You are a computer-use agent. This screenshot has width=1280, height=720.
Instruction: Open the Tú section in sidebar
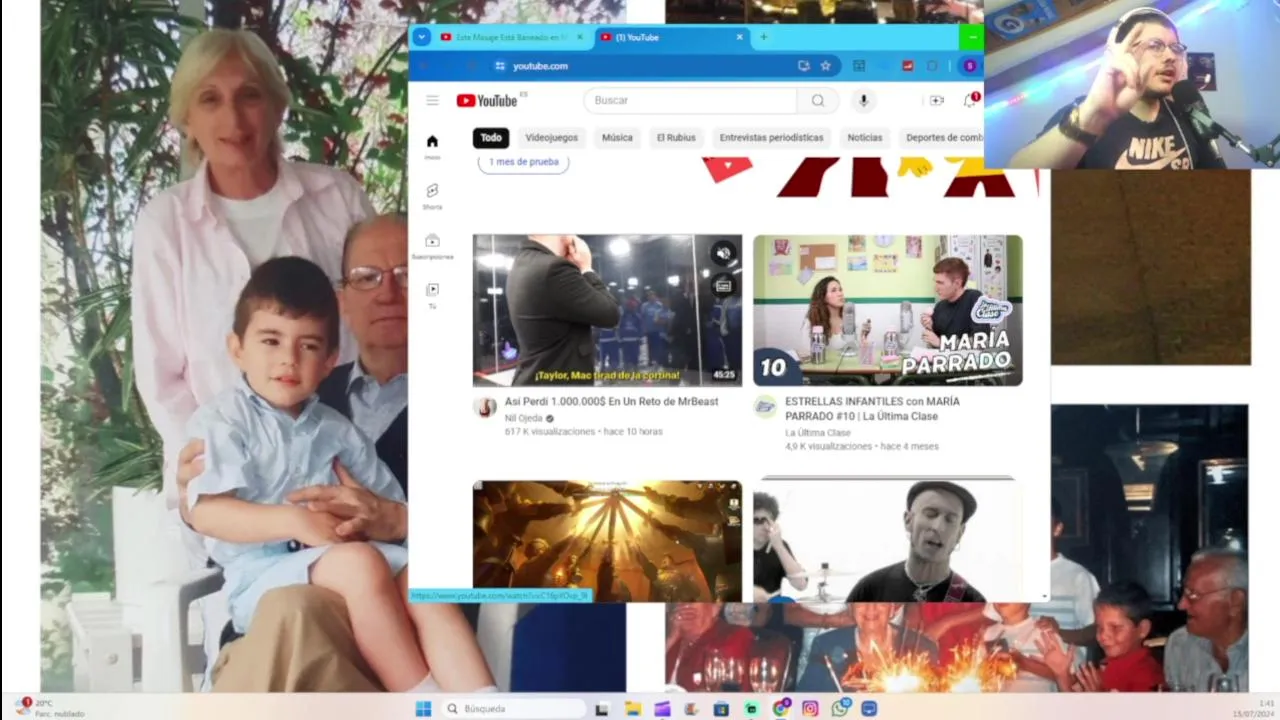coord(432,295)
